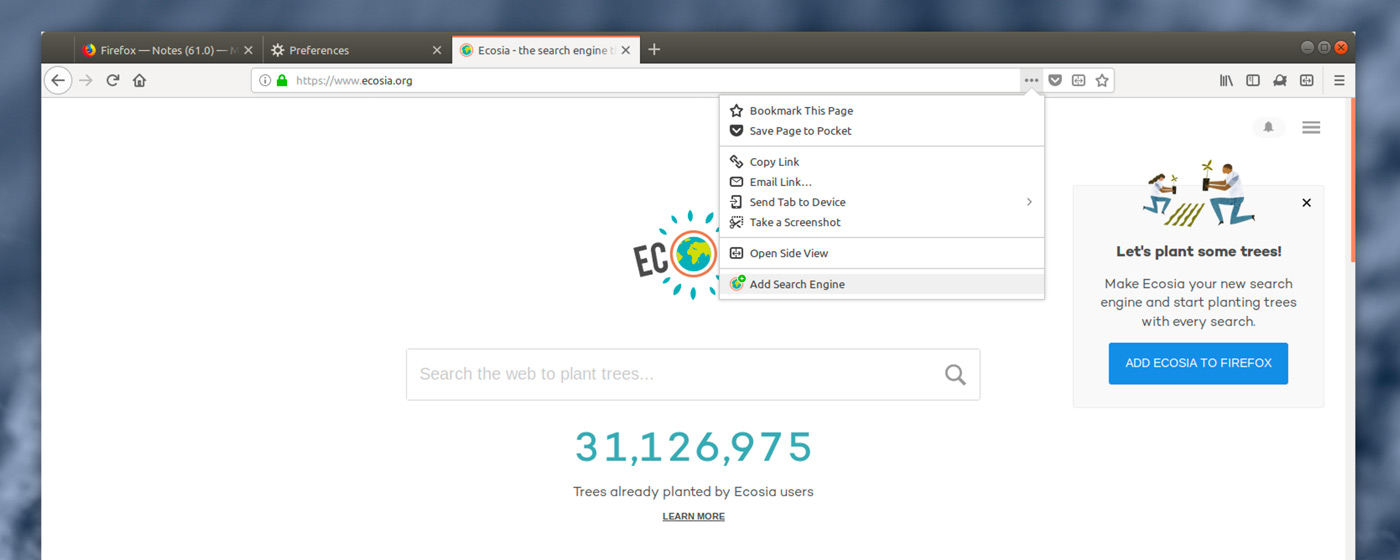Screen dimensions: 1400x560
Task: Close the Firefox Notes tab
Action: click(x=246, y=50)
